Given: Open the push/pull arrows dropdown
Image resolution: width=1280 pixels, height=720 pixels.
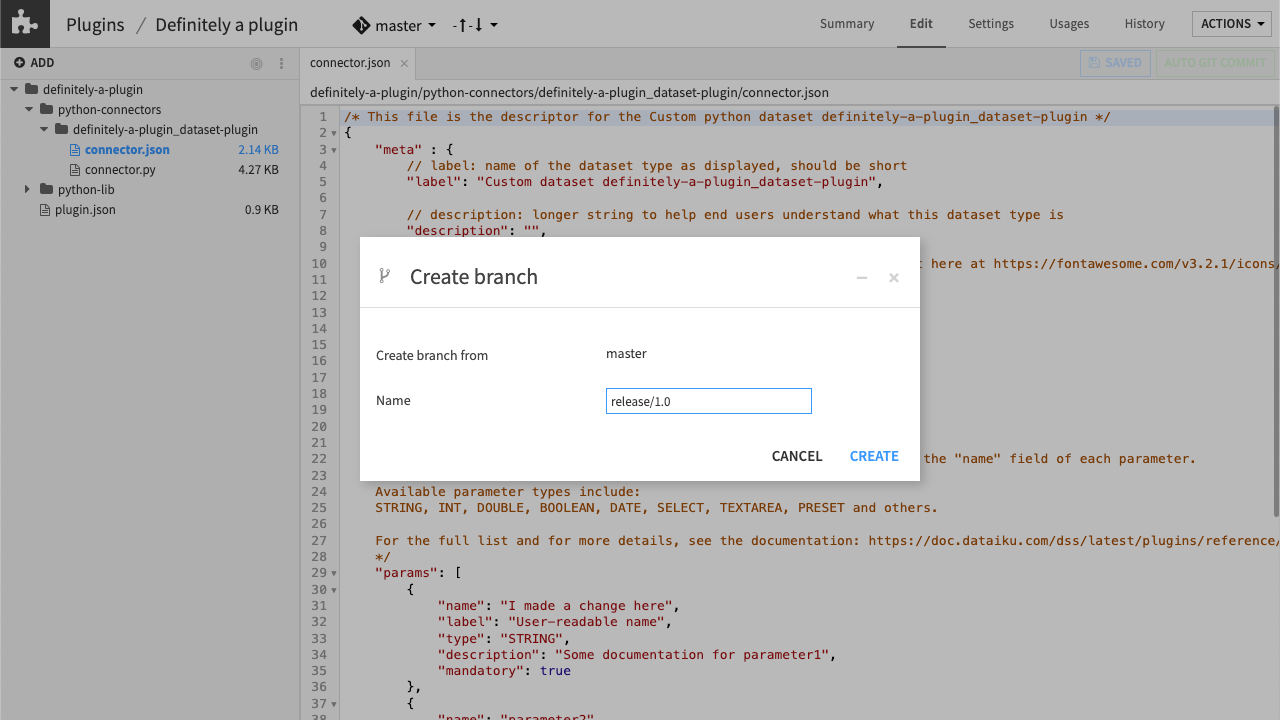Looking at the screenshot, I should coord(474,25).
